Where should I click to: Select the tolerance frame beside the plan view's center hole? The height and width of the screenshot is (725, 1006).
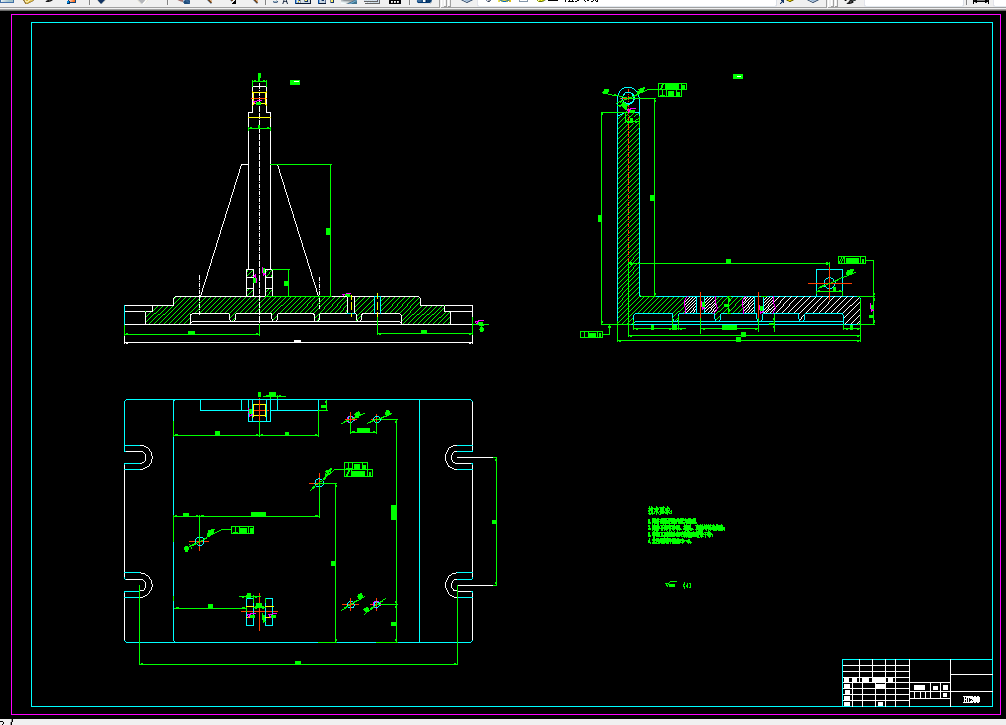click(x=358, y=469)
